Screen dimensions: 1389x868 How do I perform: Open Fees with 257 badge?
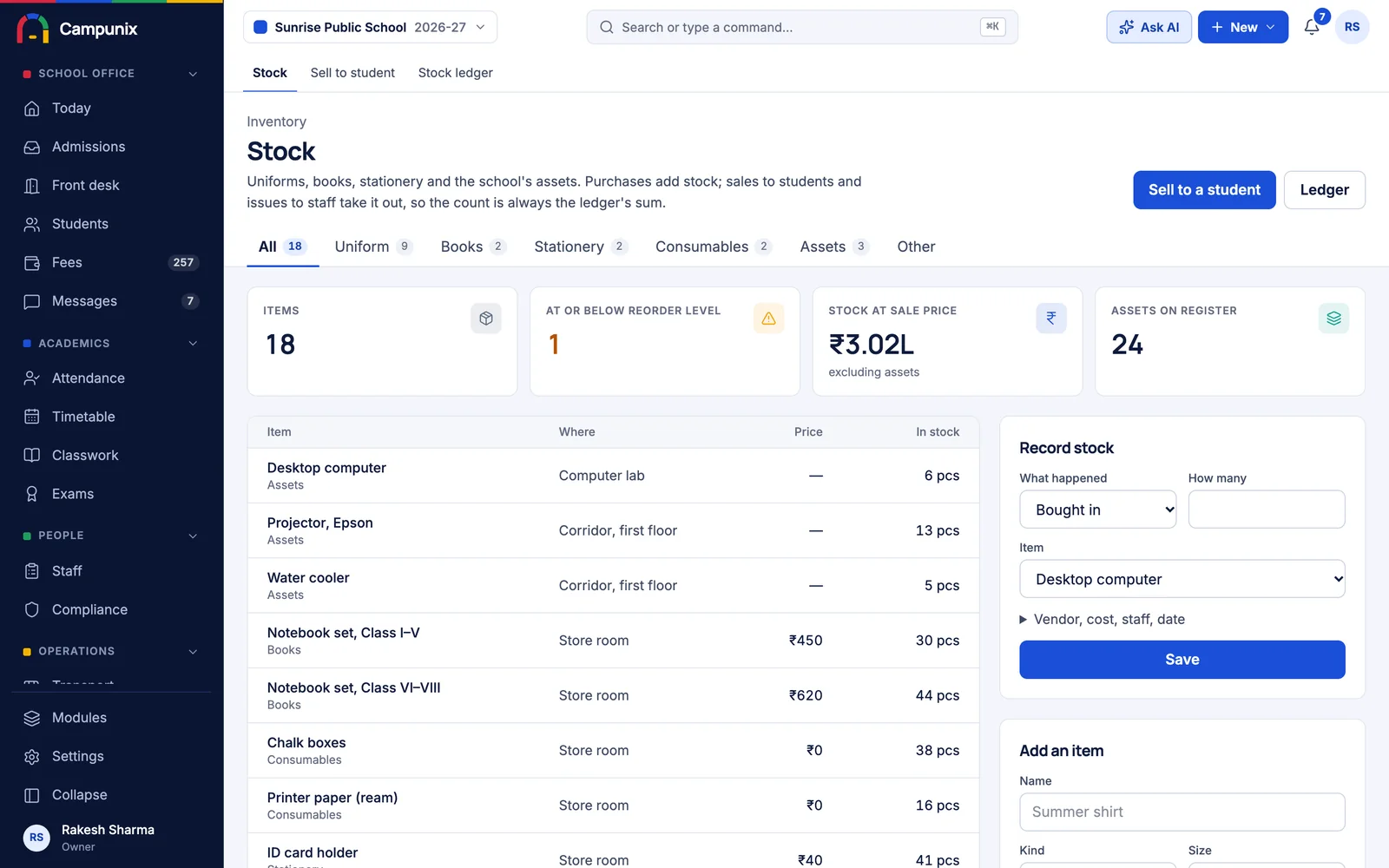(x=111, y=262)
